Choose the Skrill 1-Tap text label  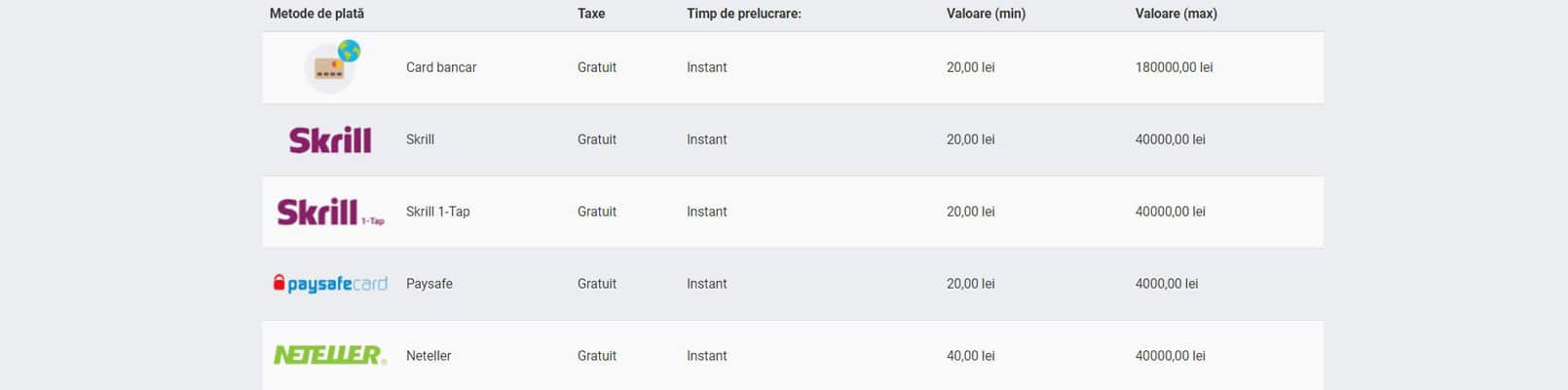(x=438, y=212)
